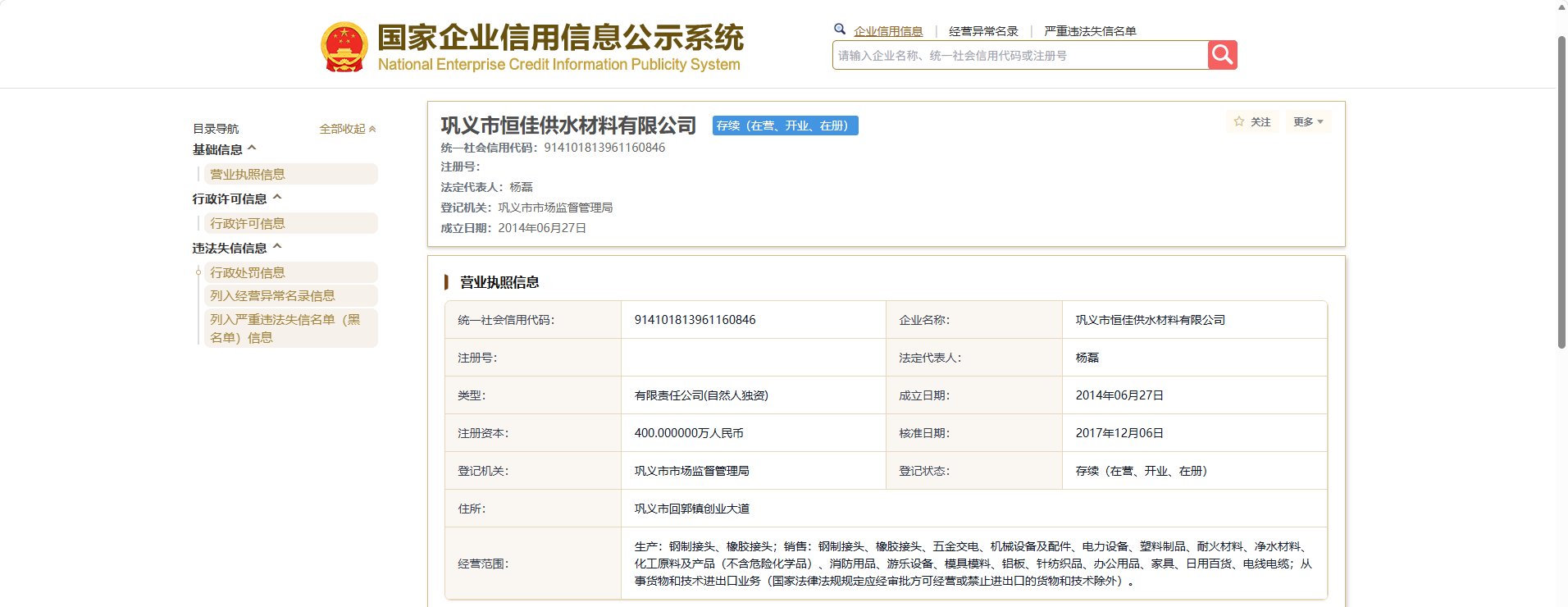Screen dimensions: 1568x607
Task: Click the small magnifier icon before 企业信用信息
Action: click(840, 30)
